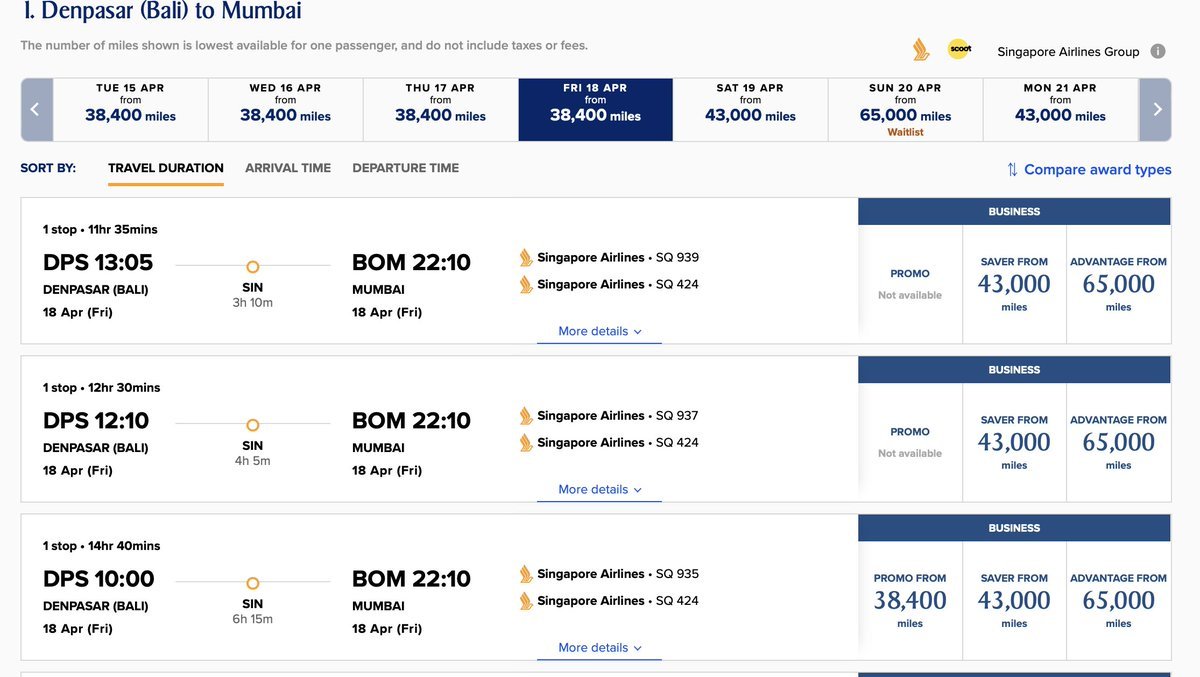The image size is (1200, 677).
Task: Click the airline logo next to SQ 939
Action: click(526, 258)
